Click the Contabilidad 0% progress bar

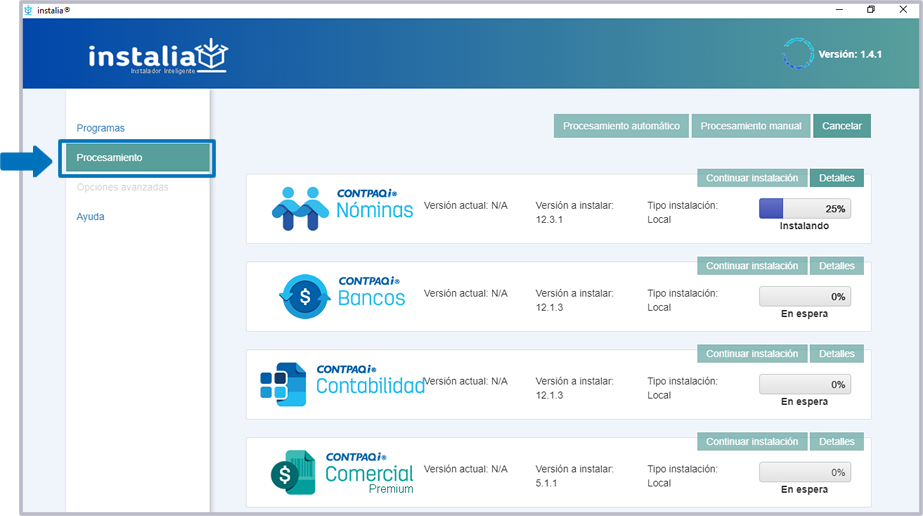coord(805,384)
